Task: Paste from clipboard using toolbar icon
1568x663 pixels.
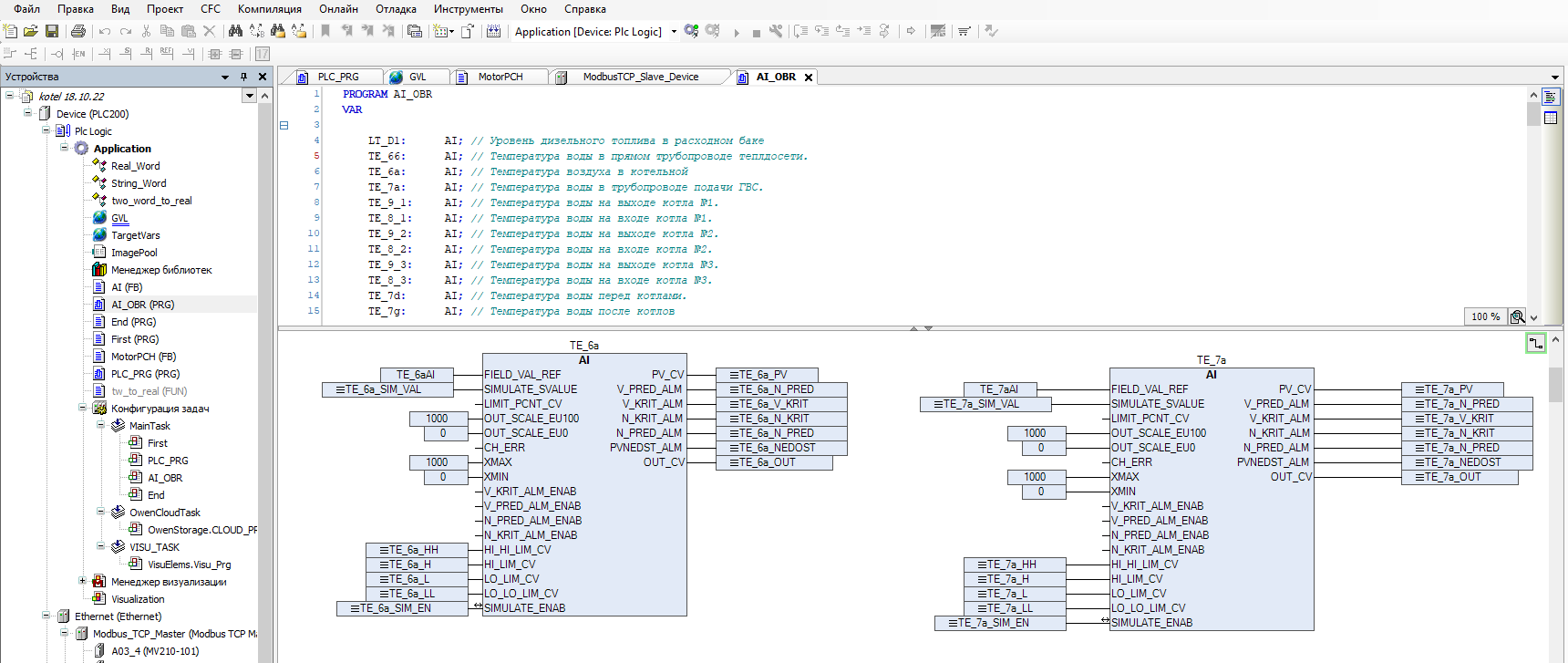Action: coord(188,31)
